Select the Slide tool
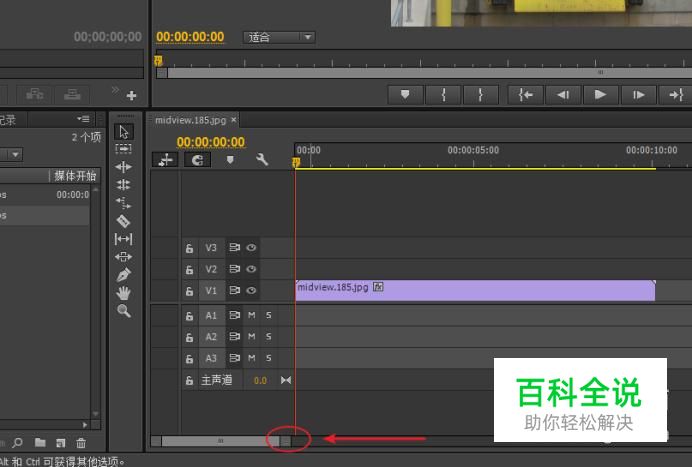The width and height of the screenshot is (692, 467). (x=124, y=257)
